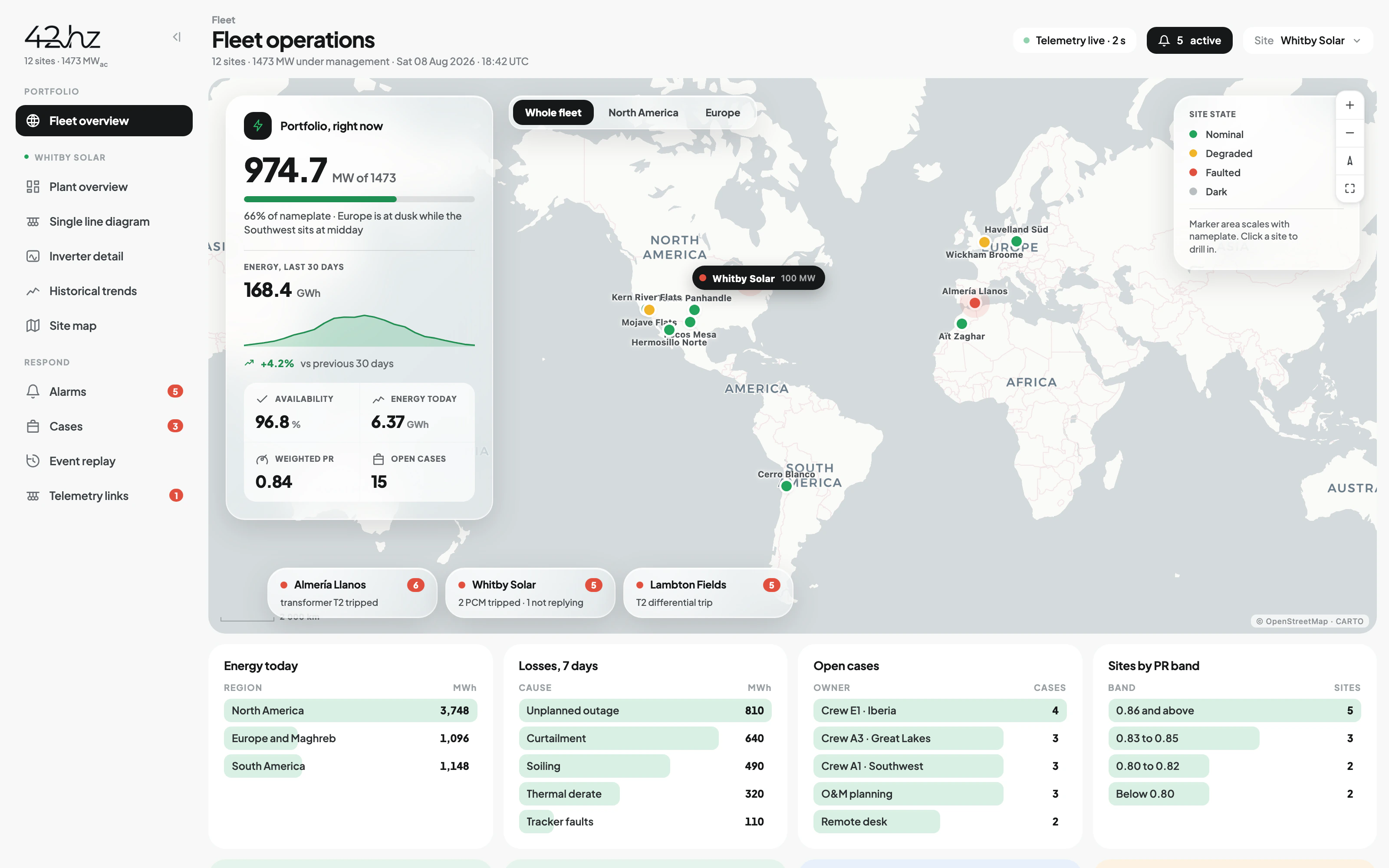Go to Inverter detail
Image resolution: width=1389 pixels, height=868 pixels.
tap(104, 256)
